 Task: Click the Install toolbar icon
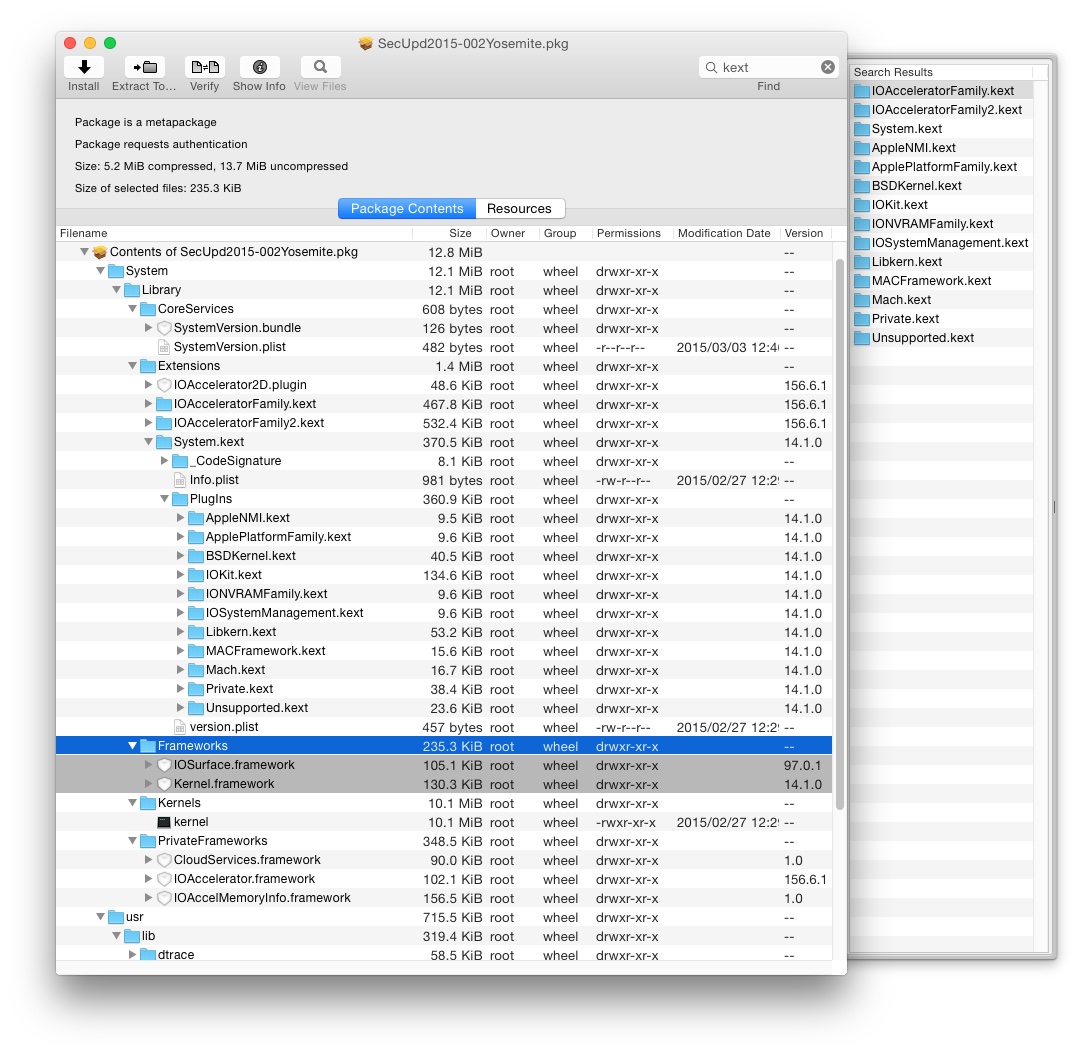(84, 67)
